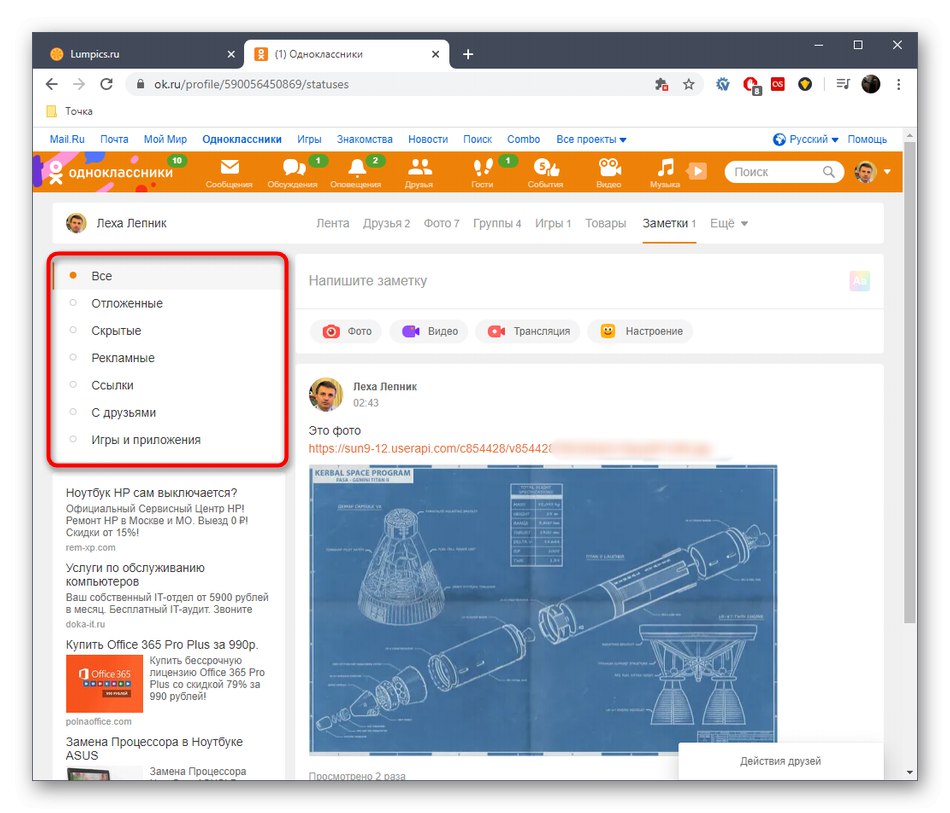
Task: Click the yellow shield extension icon
Action: coord(805,84)
